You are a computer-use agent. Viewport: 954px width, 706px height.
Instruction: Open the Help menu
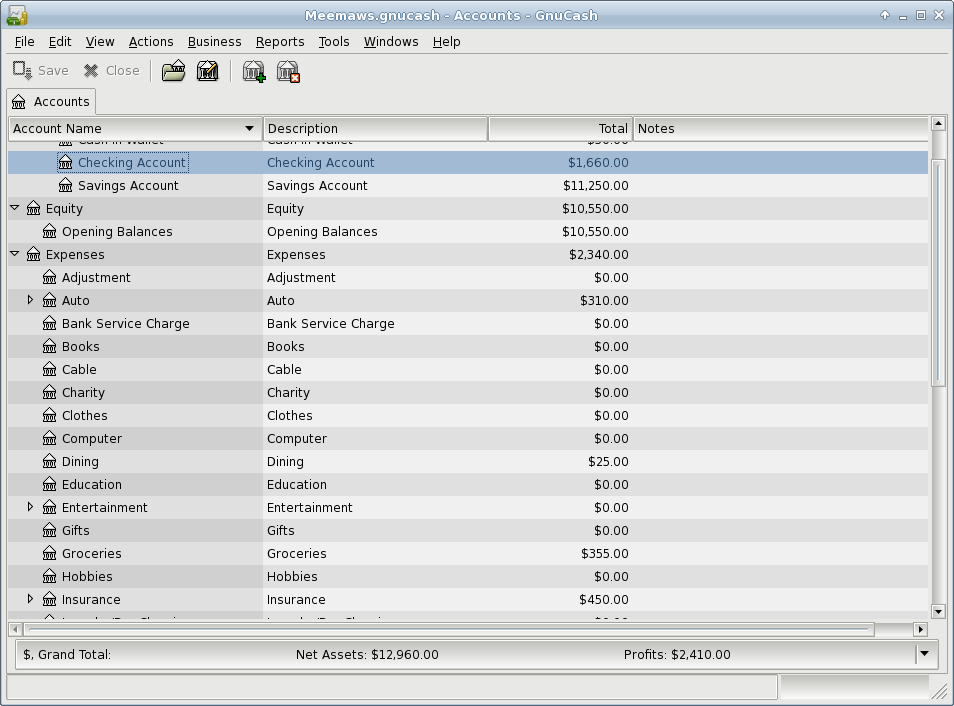click(x=447, y=41)
